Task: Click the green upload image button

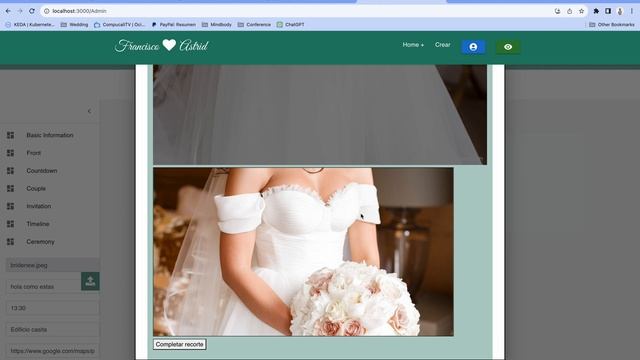Action: click(90, 281)
